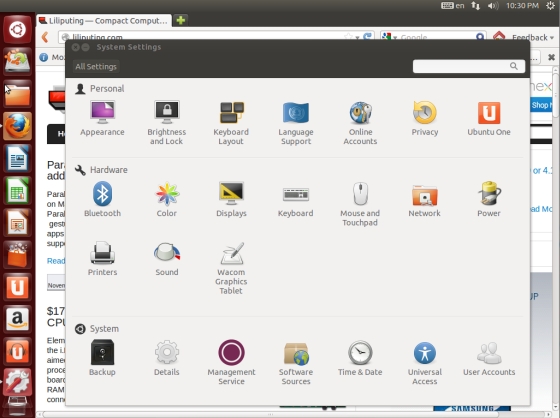Image resolution: width=560 pixels, height=418 pixels.
Task: Open Keyboard Layout settings
Action: point(231,123)
